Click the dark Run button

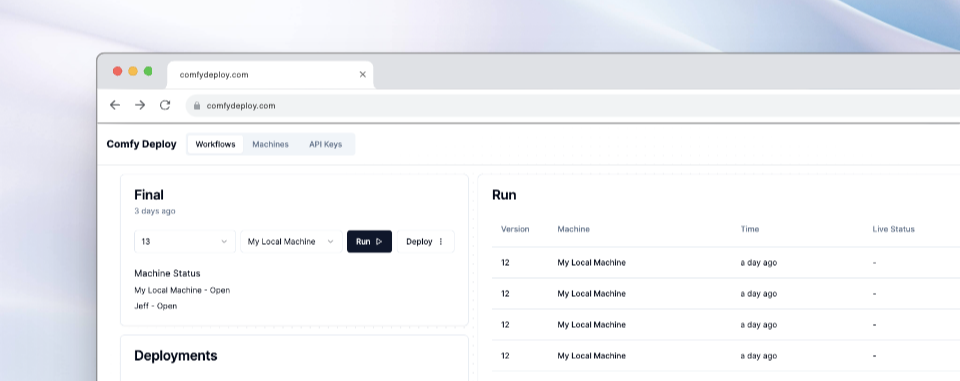point(369,241)
